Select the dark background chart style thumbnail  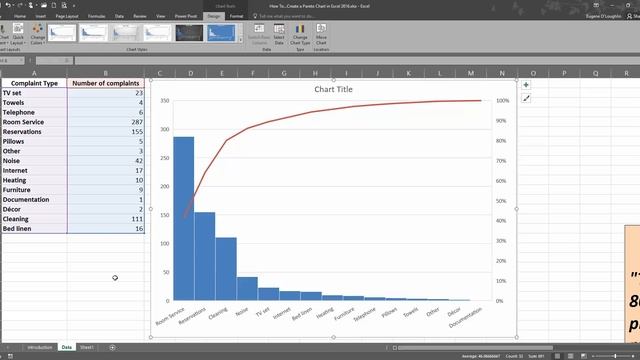pyautogui.click(x=189, y=33)
